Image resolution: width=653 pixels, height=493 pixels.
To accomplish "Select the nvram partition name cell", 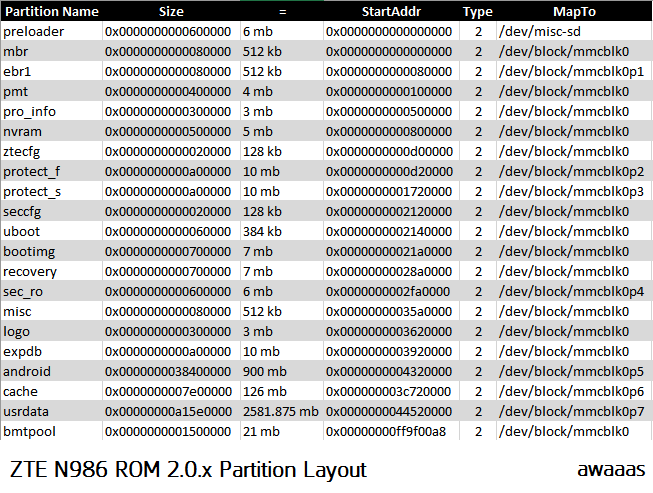I will 25,131.
